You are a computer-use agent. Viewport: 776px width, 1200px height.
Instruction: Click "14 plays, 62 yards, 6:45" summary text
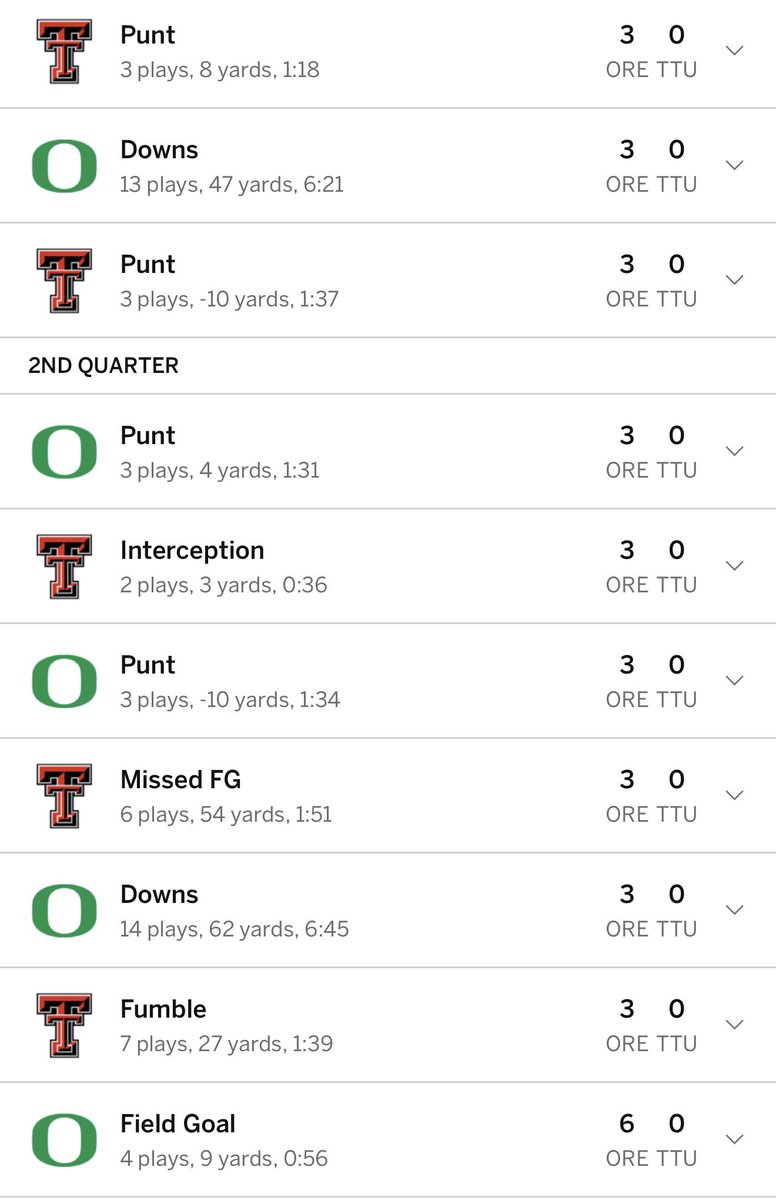(234, 929)
